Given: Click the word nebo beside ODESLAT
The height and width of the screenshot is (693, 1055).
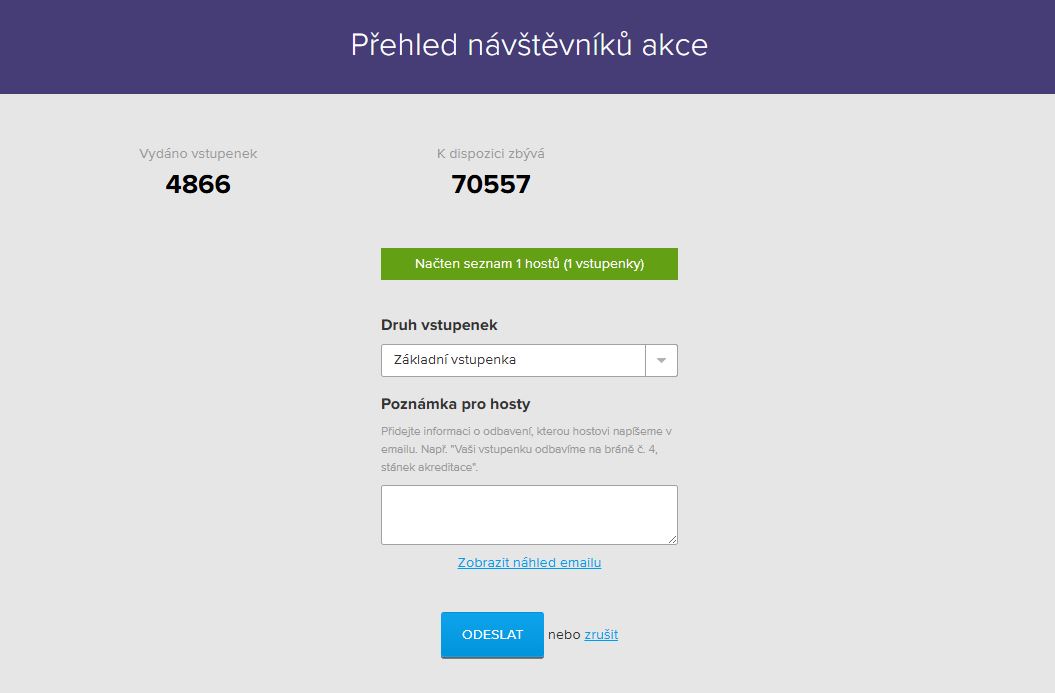Looking at the screenshot, I should (x=562, y=634).
